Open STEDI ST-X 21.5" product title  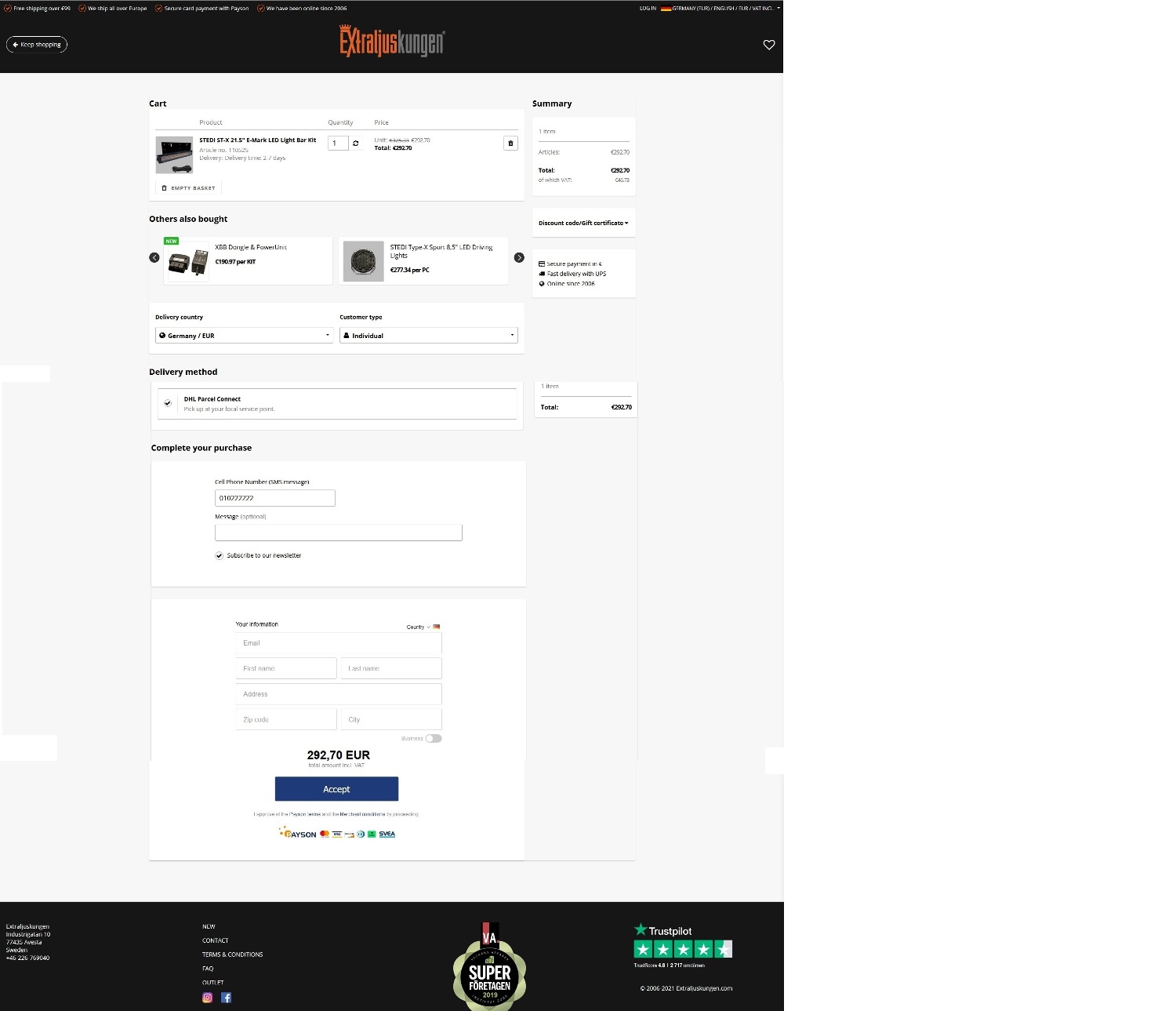(x=258, y=140)
